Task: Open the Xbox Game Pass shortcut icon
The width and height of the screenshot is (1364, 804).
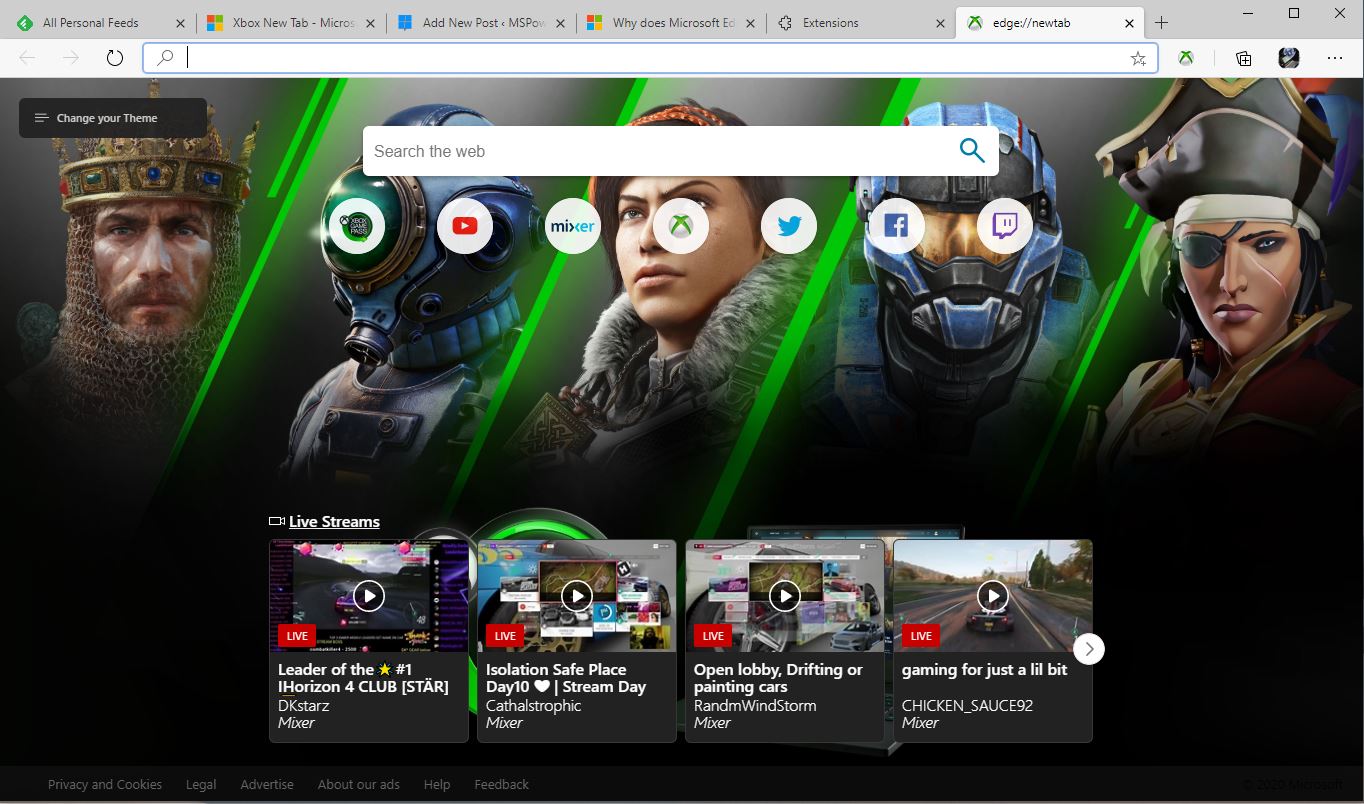Action: coord(357,226)
